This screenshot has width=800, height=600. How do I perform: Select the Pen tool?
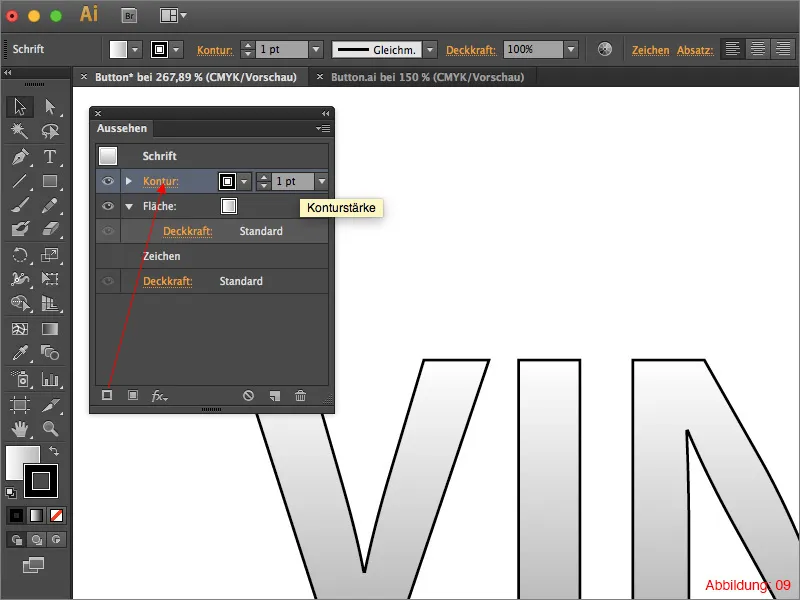[20, 157]
